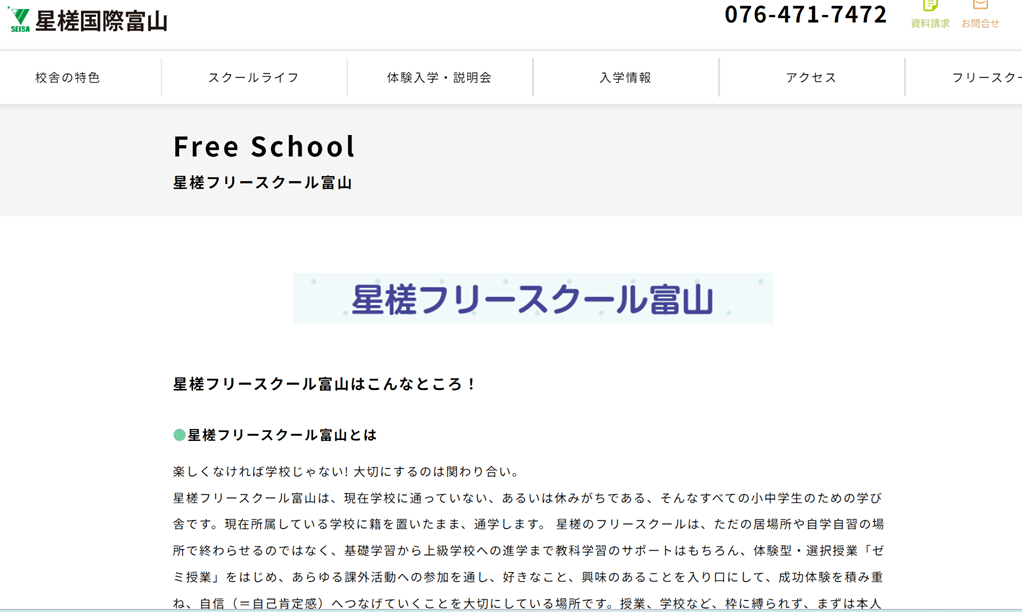Click heading 星槎フリースクール富山はこんなところ！

click(325, 385)
